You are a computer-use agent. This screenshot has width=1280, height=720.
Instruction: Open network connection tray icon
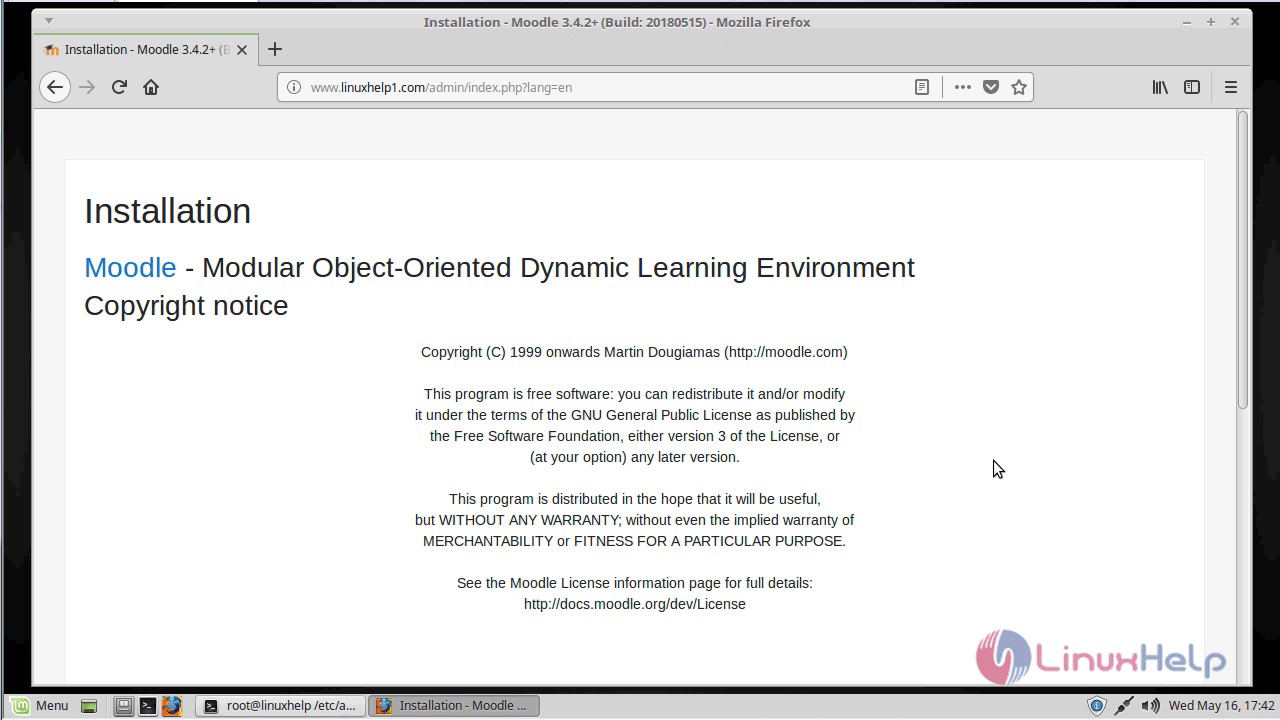[1124, 705]
